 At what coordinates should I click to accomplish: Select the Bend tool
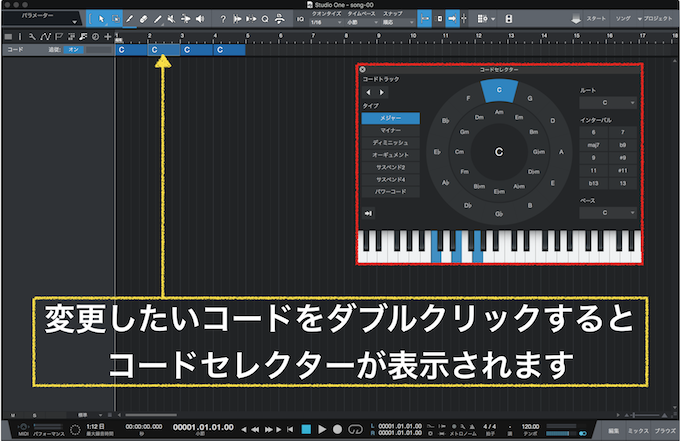(x=186, y=19)
